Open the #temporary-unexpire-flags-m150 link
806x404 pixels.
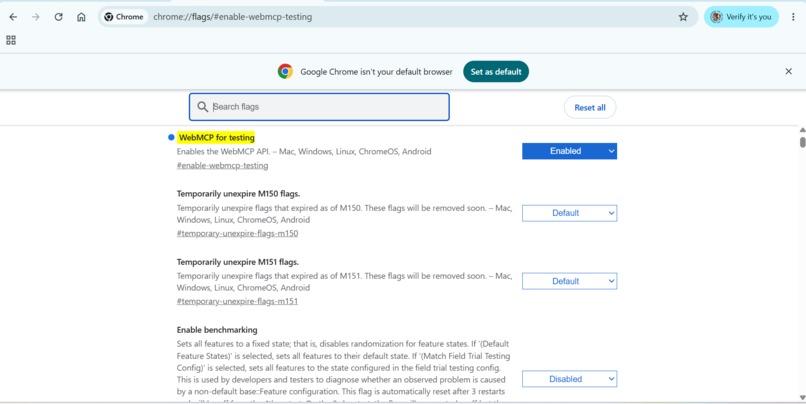pyautogui.click(x=237, y=233)
